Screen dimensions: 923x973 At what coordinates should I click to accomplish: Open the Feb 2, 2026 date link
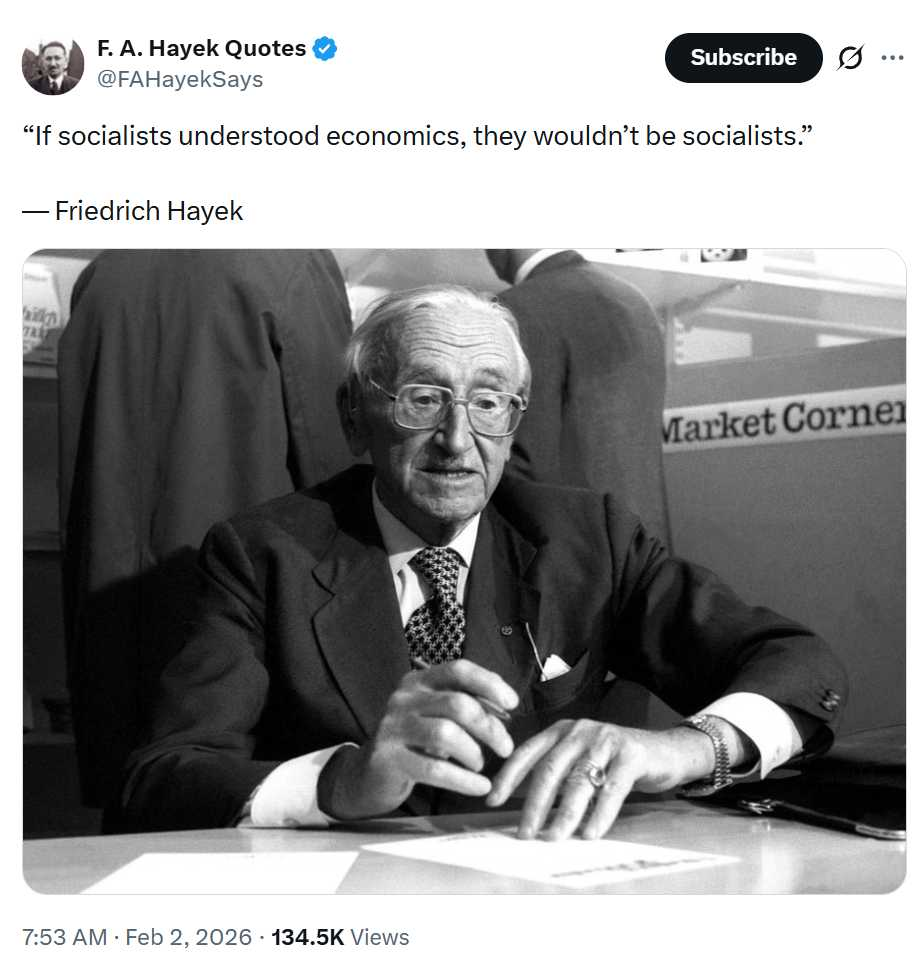coord(189,937)
